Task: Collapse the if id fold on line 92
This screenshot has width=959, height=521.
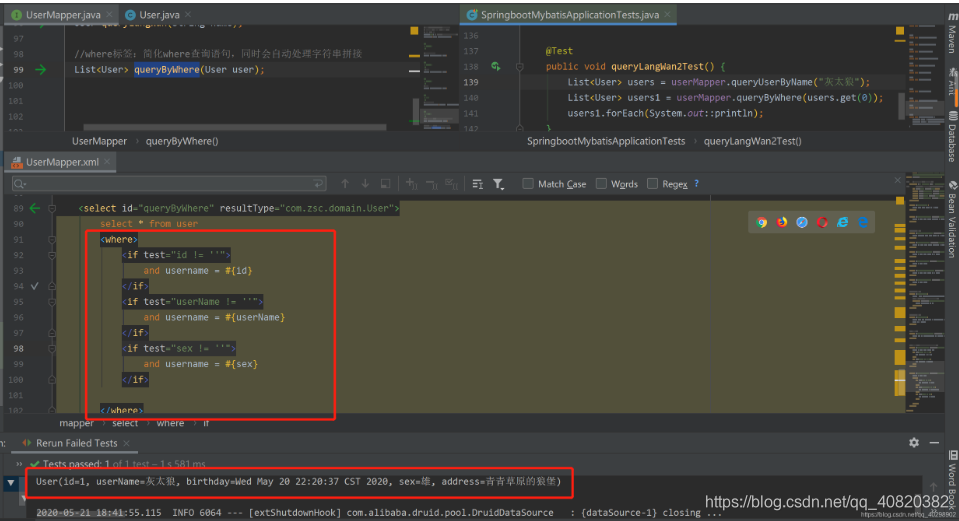Action: click(52, 256)
